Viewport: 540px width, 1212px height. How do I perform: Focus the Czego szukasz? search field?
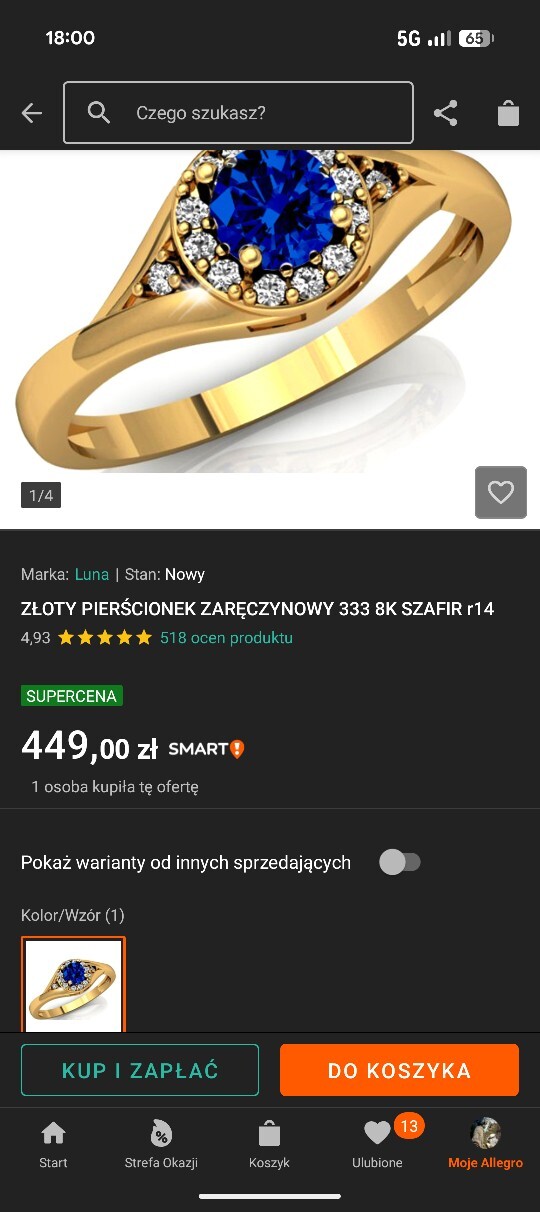click(x=238, y=113)
